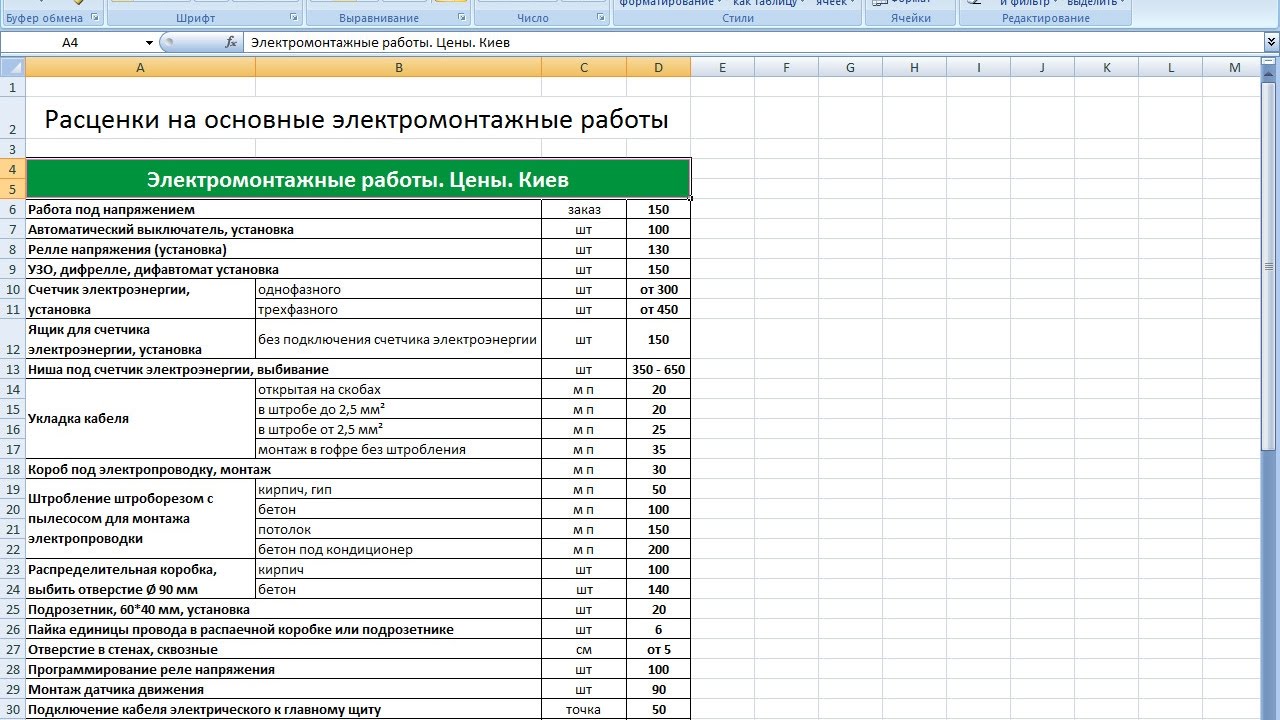
Task: Select cell 'Распределительная коробка, выбить отверстие'
Action: coord(140,579)
